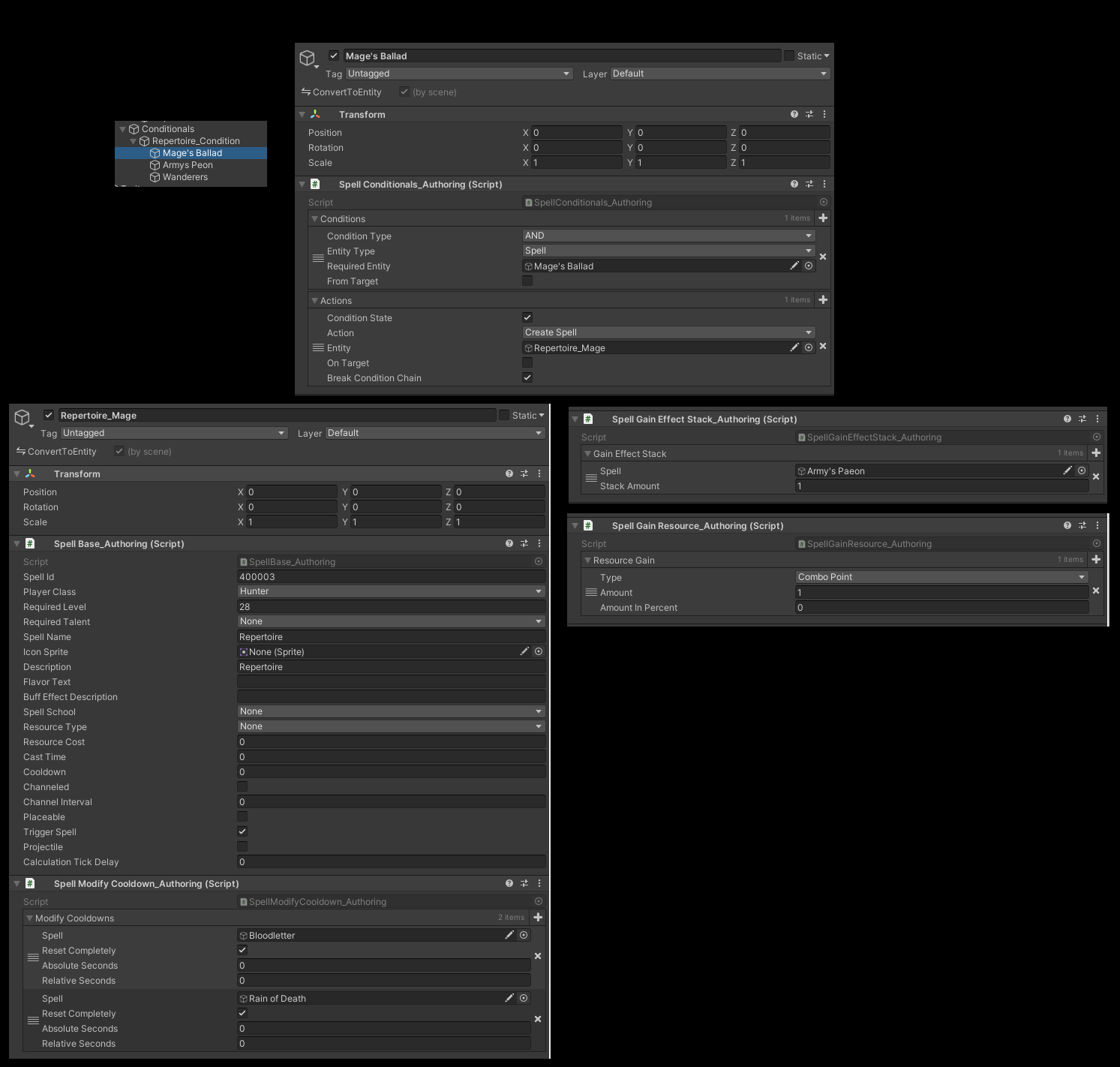Open the Combo Point resource type dropdown

pos(941,577)
